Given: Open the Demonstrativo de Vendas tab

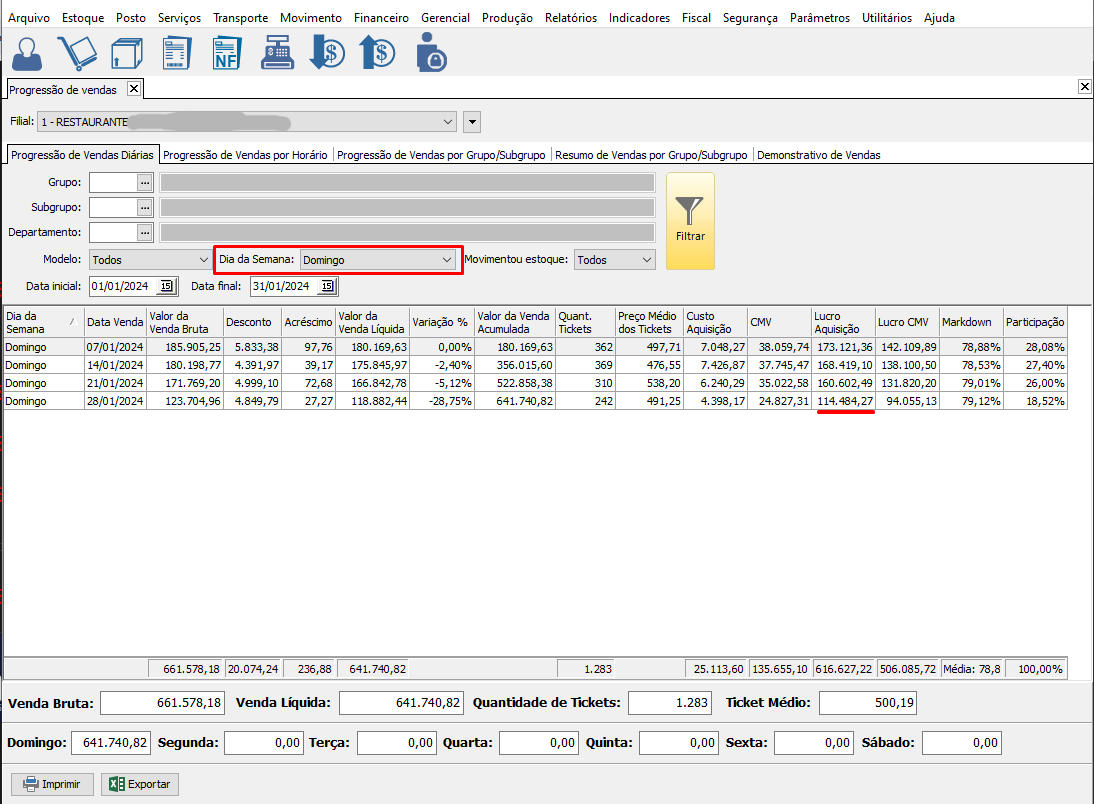Looking at the screenshot, I should tap(818, 155).
